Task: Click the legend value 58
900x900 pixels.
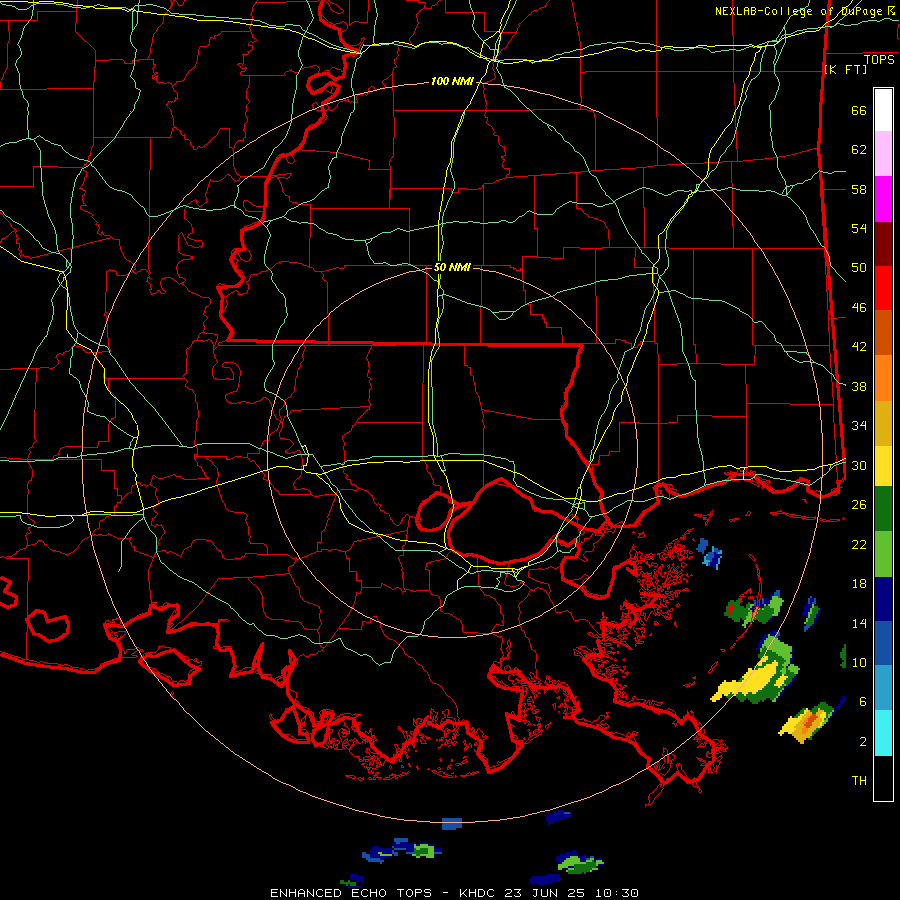Action: pyautogui.click(x=859, y=189)
